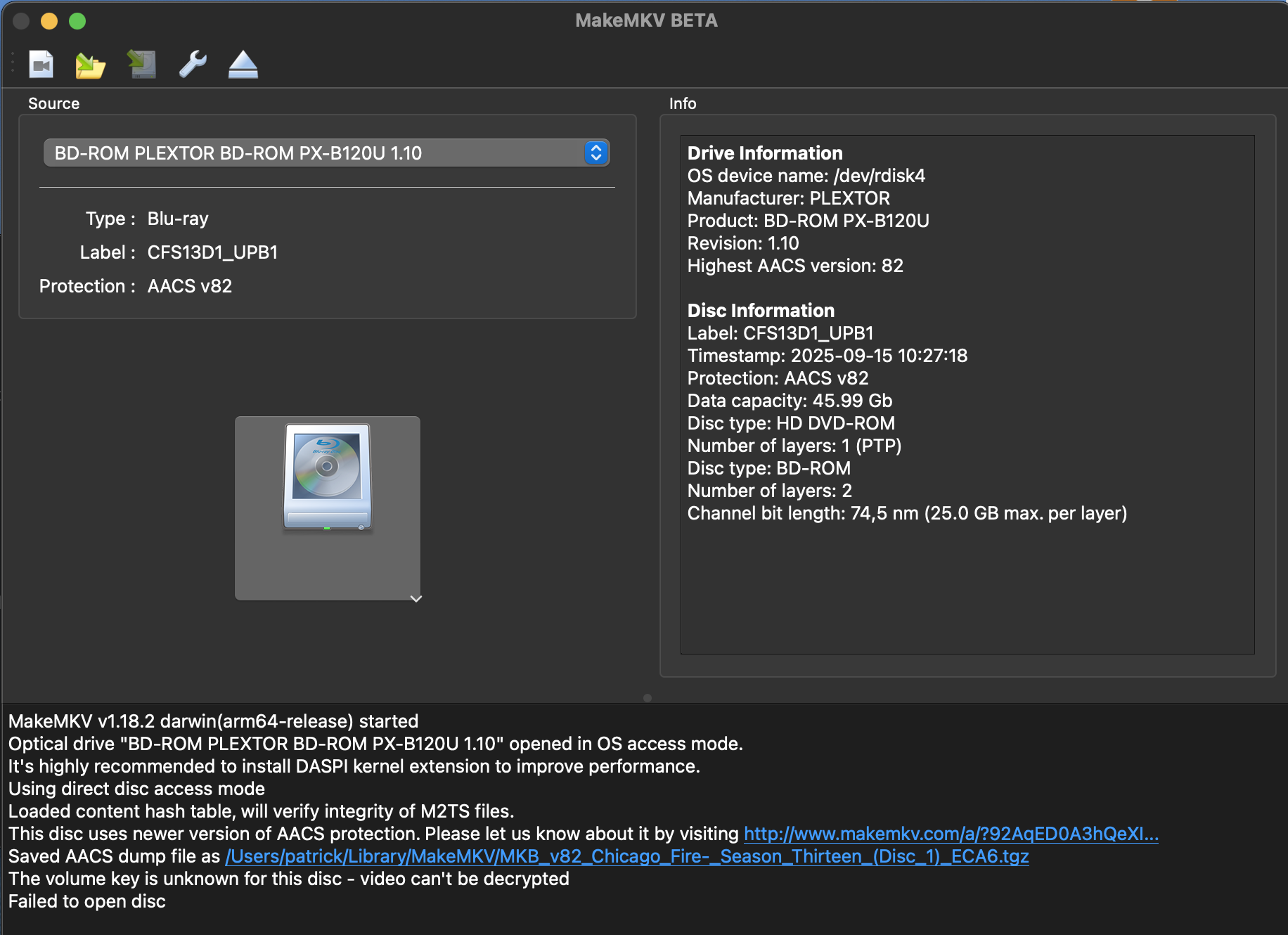Click the splitter dot above the log pane
This screenshot has width=1288, height=935.
(x=648, y=698)
